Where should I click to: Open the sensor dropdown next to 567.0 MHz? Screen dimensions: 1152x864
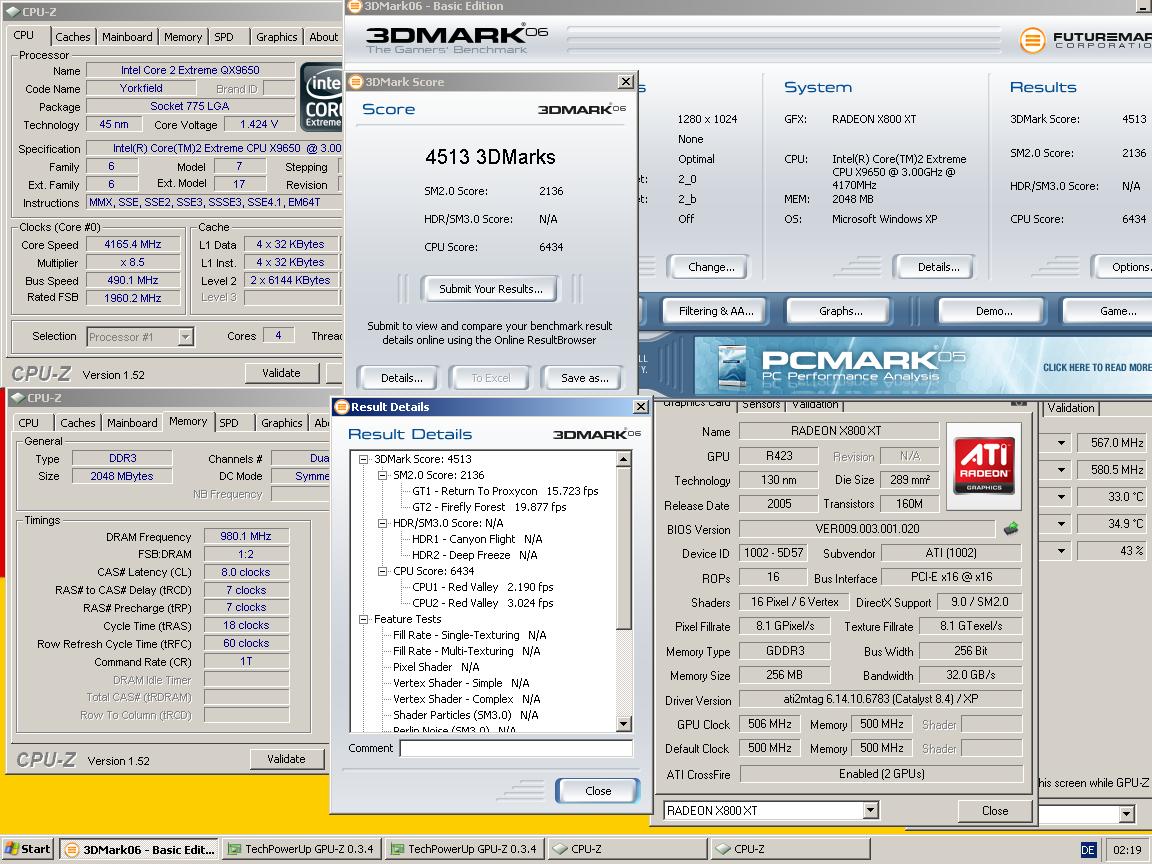[x=1062, y=443]
